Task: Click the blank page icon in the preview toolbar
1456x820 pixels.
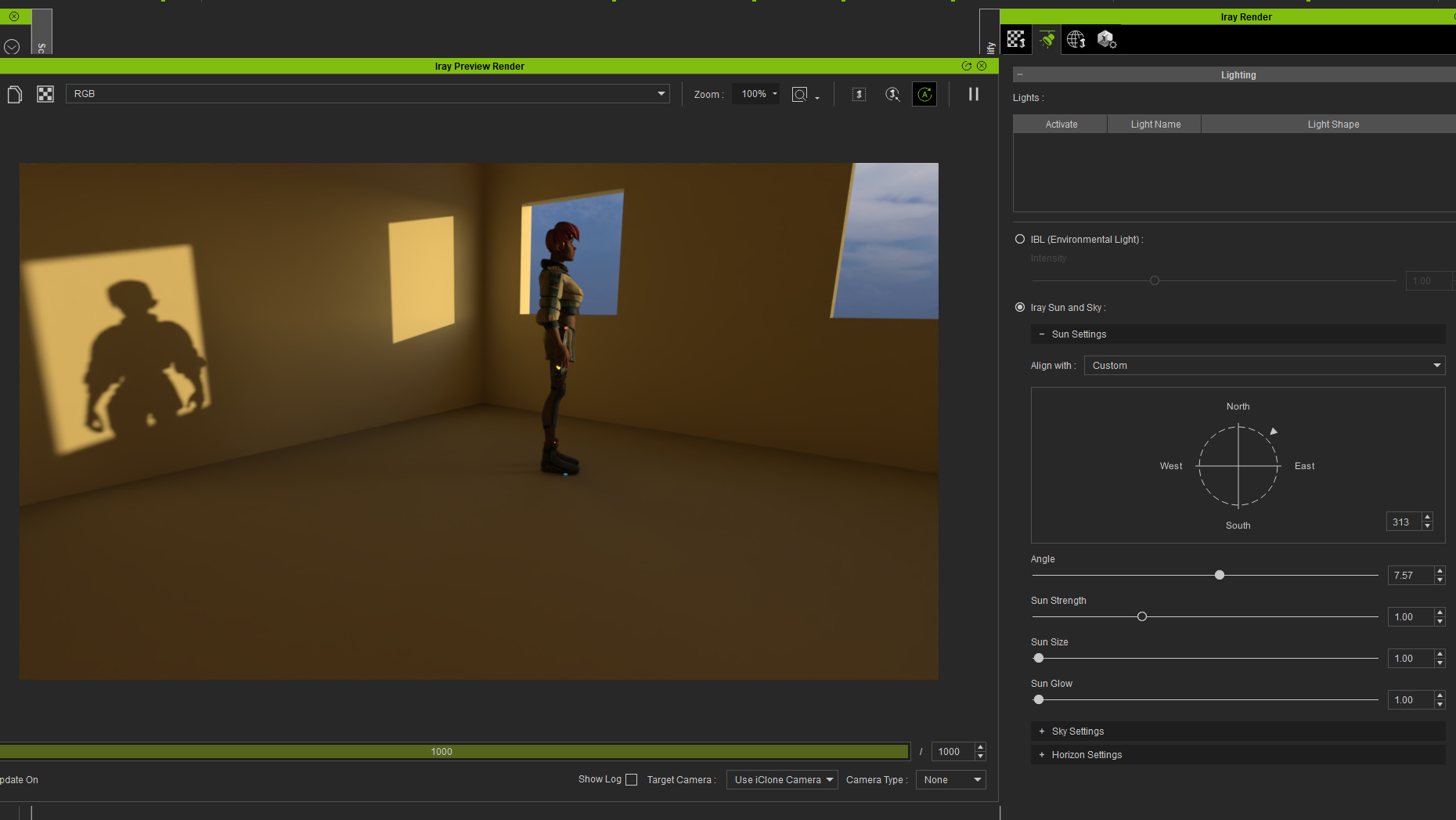Action: pos(14,95)
